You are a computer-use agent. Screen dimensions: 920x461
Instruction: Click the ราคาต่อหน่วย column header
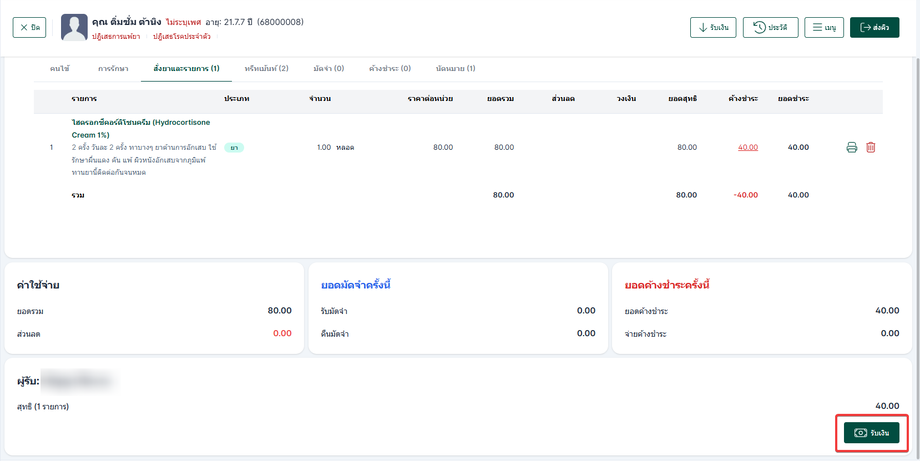tap(430, 99)
